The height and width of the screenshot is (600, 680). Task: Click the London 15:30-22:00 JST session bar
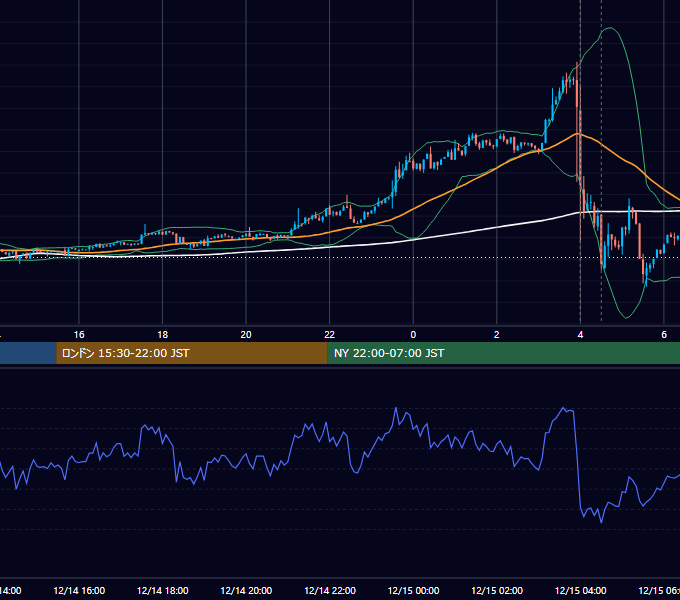(192, 353)
